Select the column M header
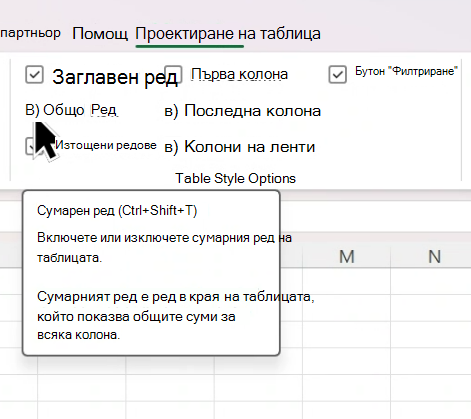The width and height of the screenshot is (471, 419). click(346, 257)
